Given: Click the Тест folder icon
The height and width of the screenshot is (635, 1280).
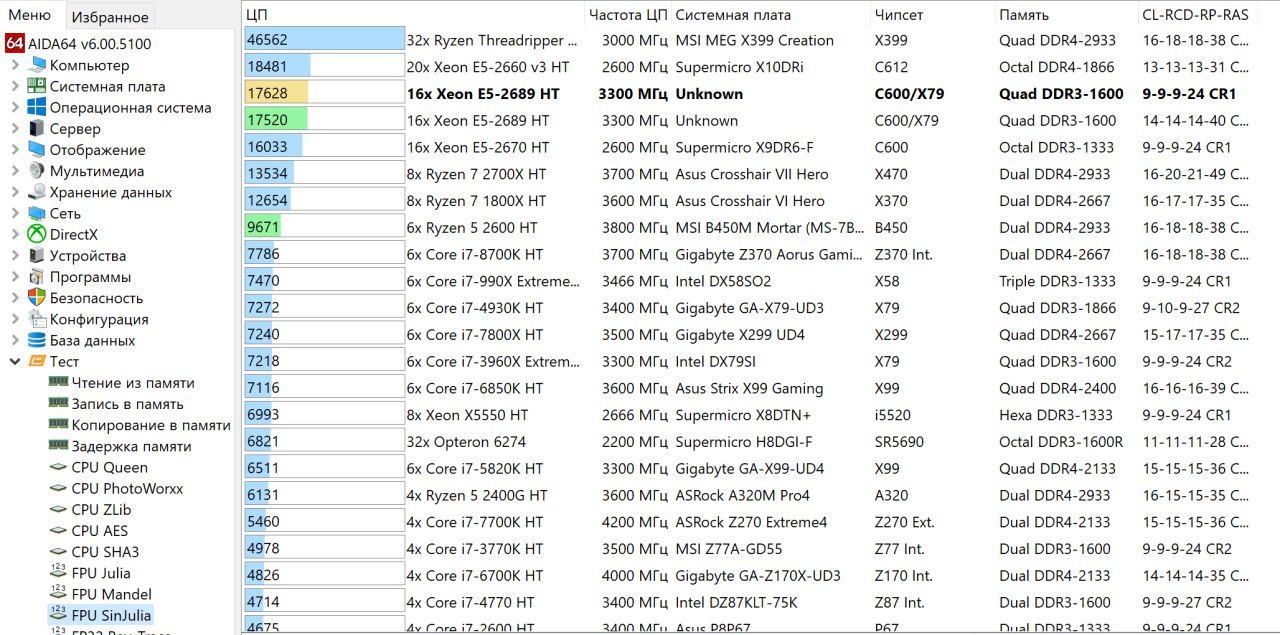Looking at the screenshot, I should [x=37, y=361].
